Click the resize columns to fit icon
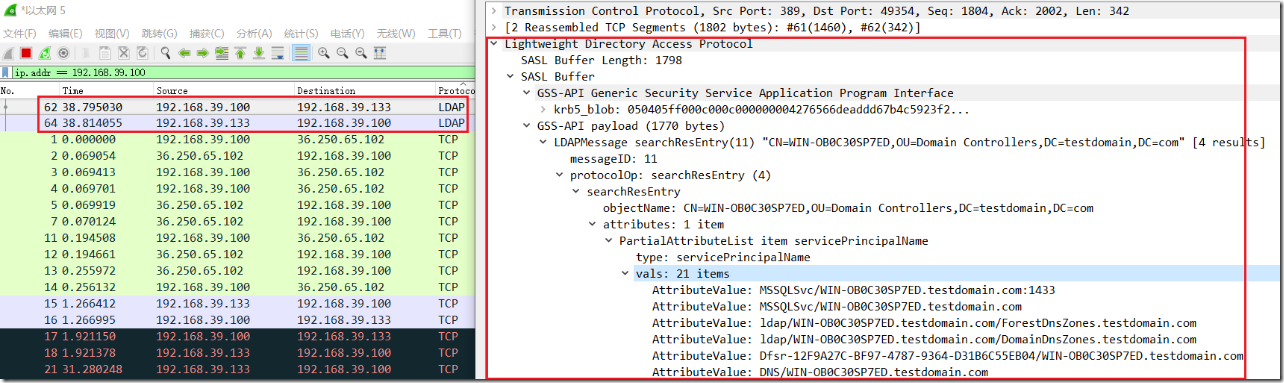This screenshot has height=383, width=1284. pyautogui.click(x=380, y=53)
